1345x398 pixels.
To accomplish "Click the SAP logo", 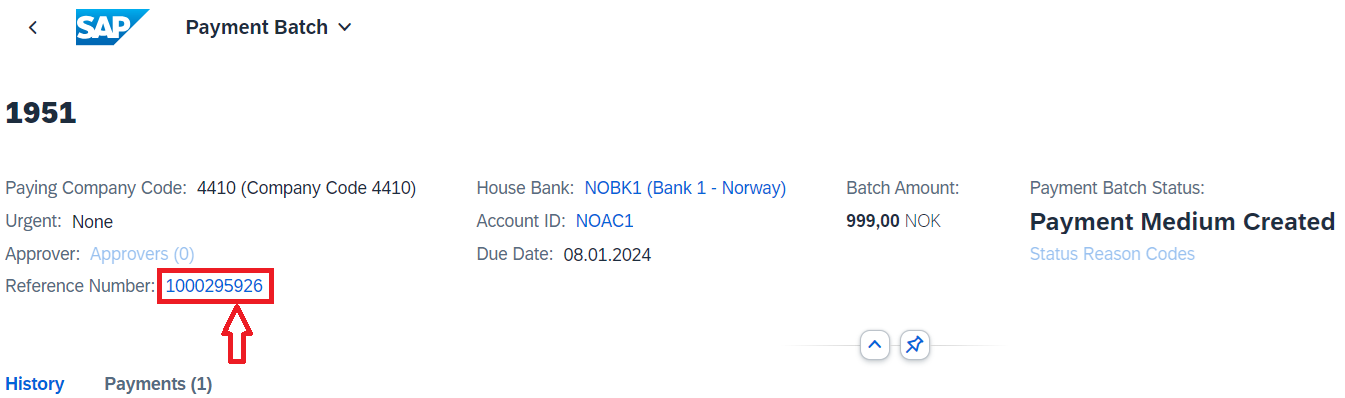I will pyautogui.click(x=113, y=27).
